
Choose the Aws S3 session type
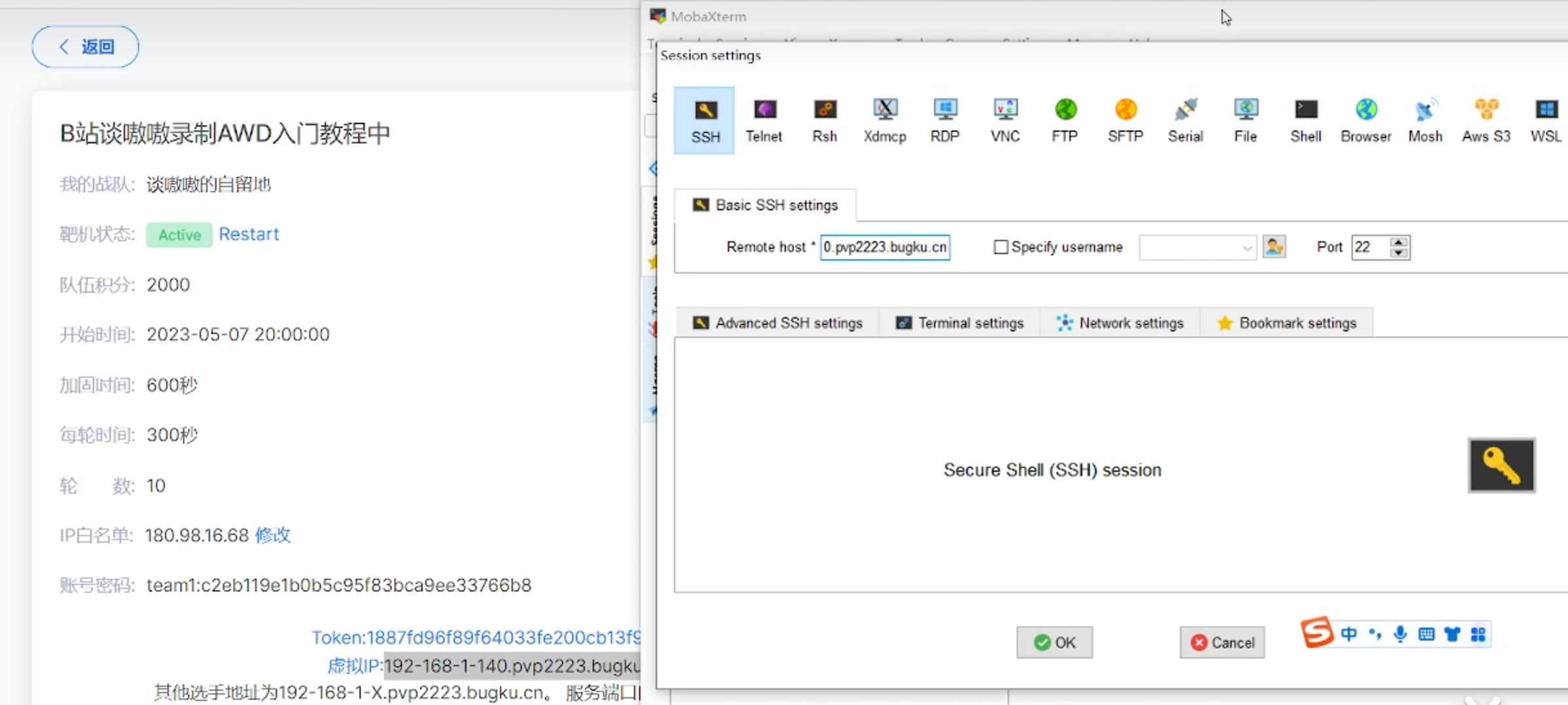click(x=1486, y=120)
